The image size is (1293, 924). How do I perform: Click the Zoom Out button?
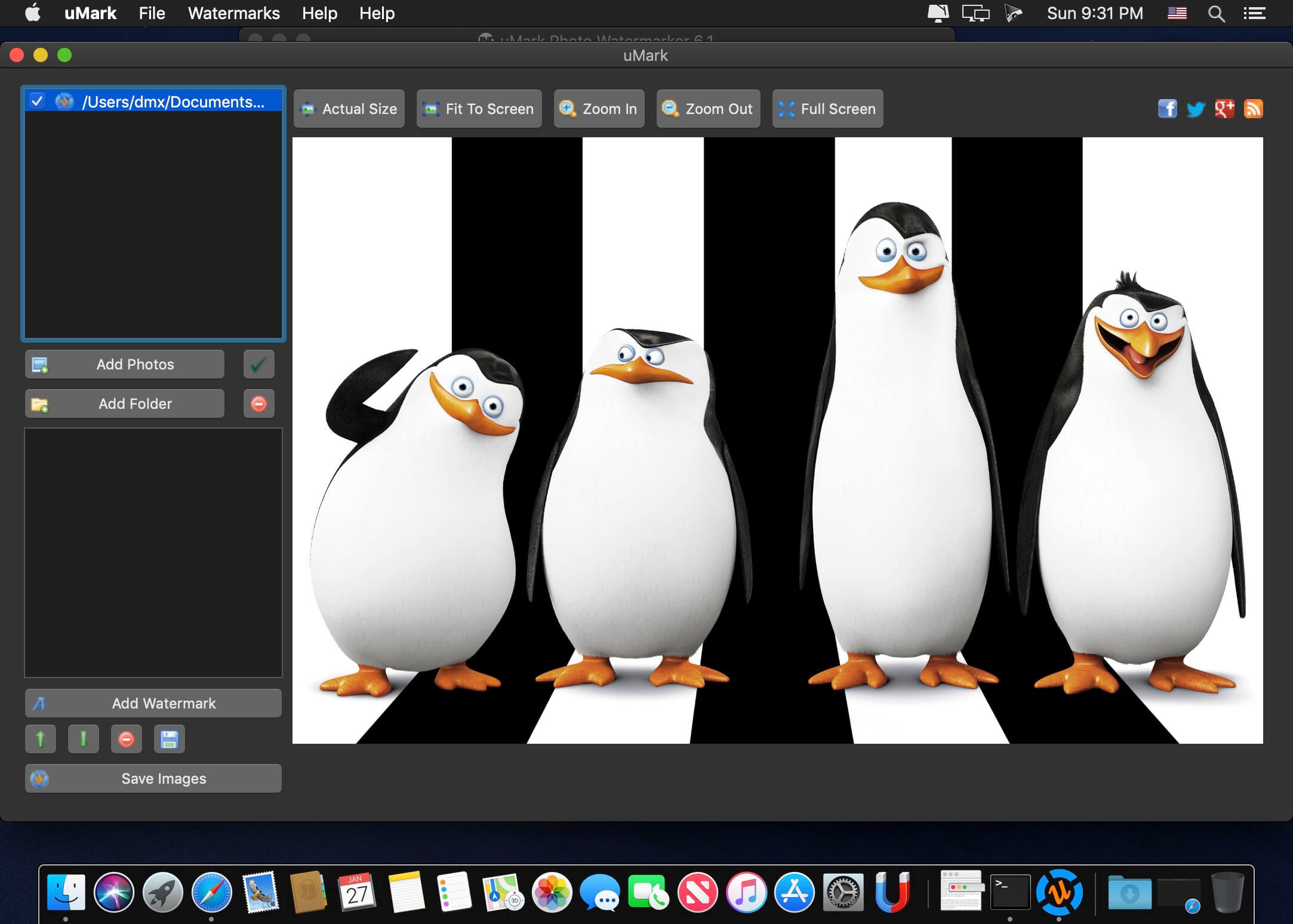709,109
